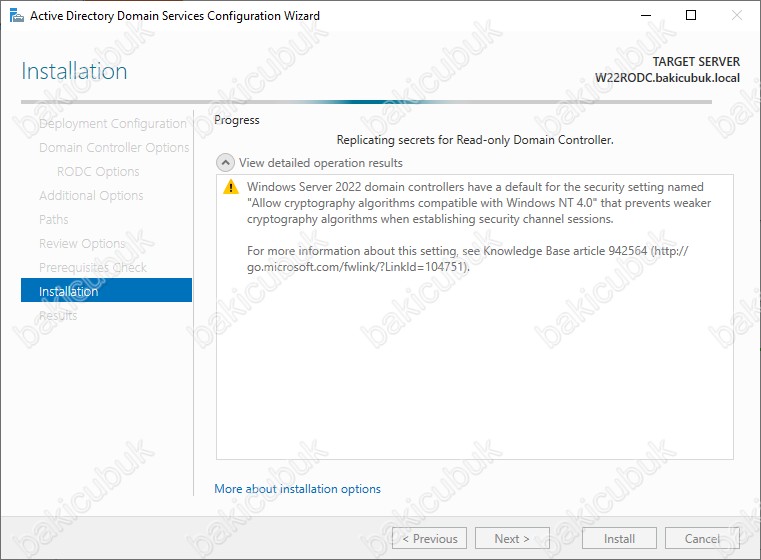Collapse the View detailed operation results chevron

(225, 163)
